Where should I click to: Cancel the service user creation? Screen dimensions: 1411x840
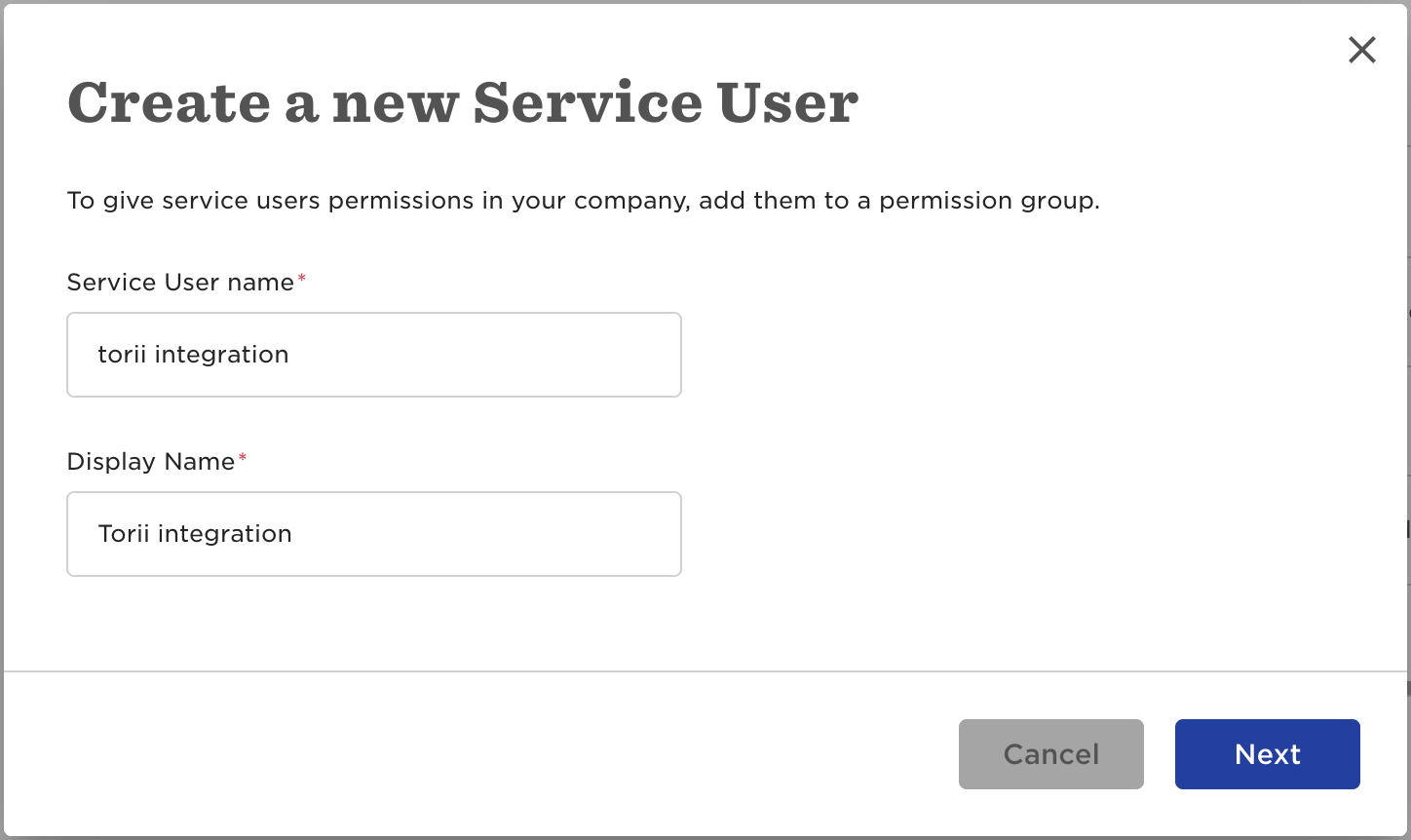pos(1050,754)
